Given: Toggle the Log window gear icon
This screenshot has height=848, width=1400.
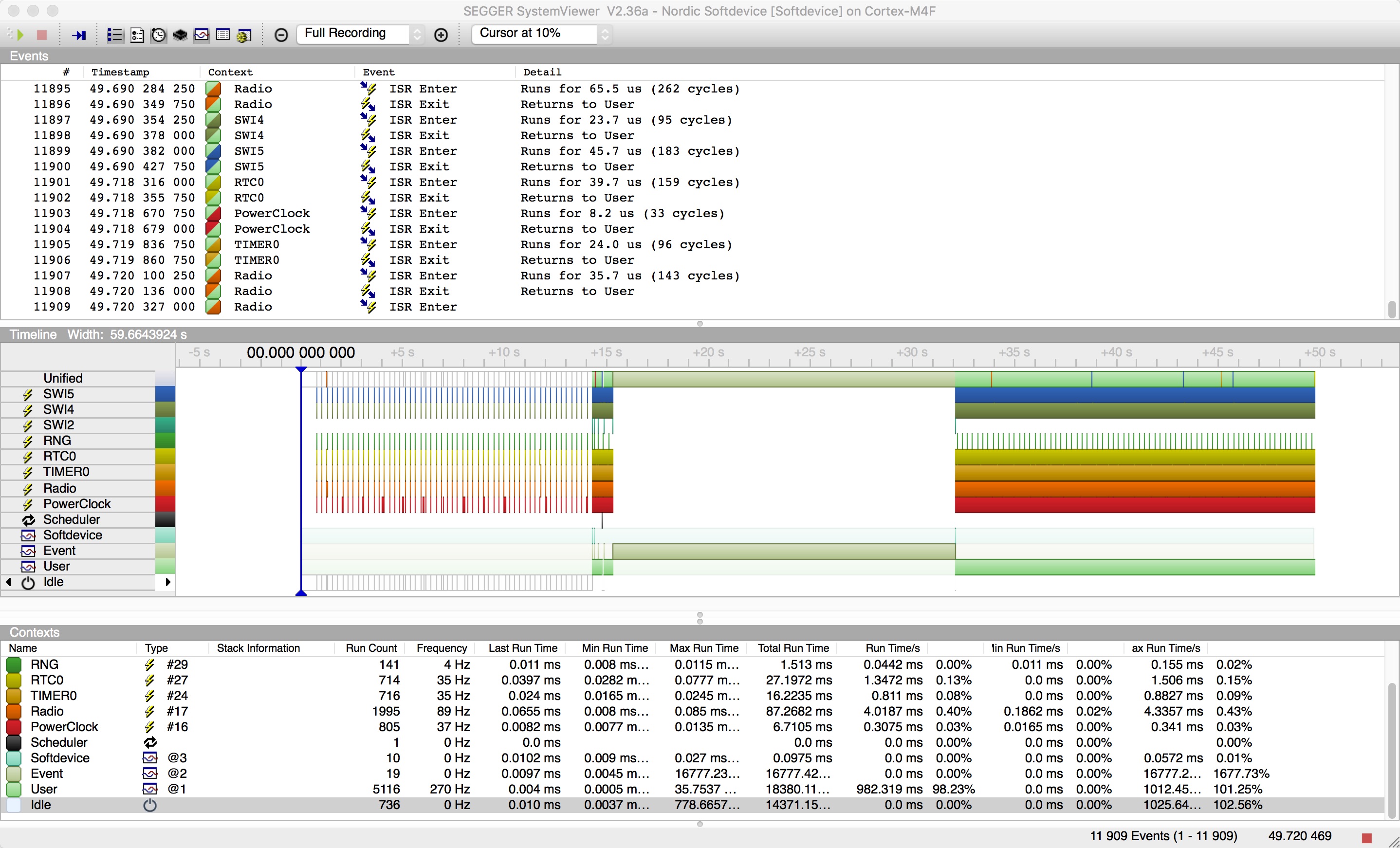Looking at the screenshot, I should (x=244, y=35).
